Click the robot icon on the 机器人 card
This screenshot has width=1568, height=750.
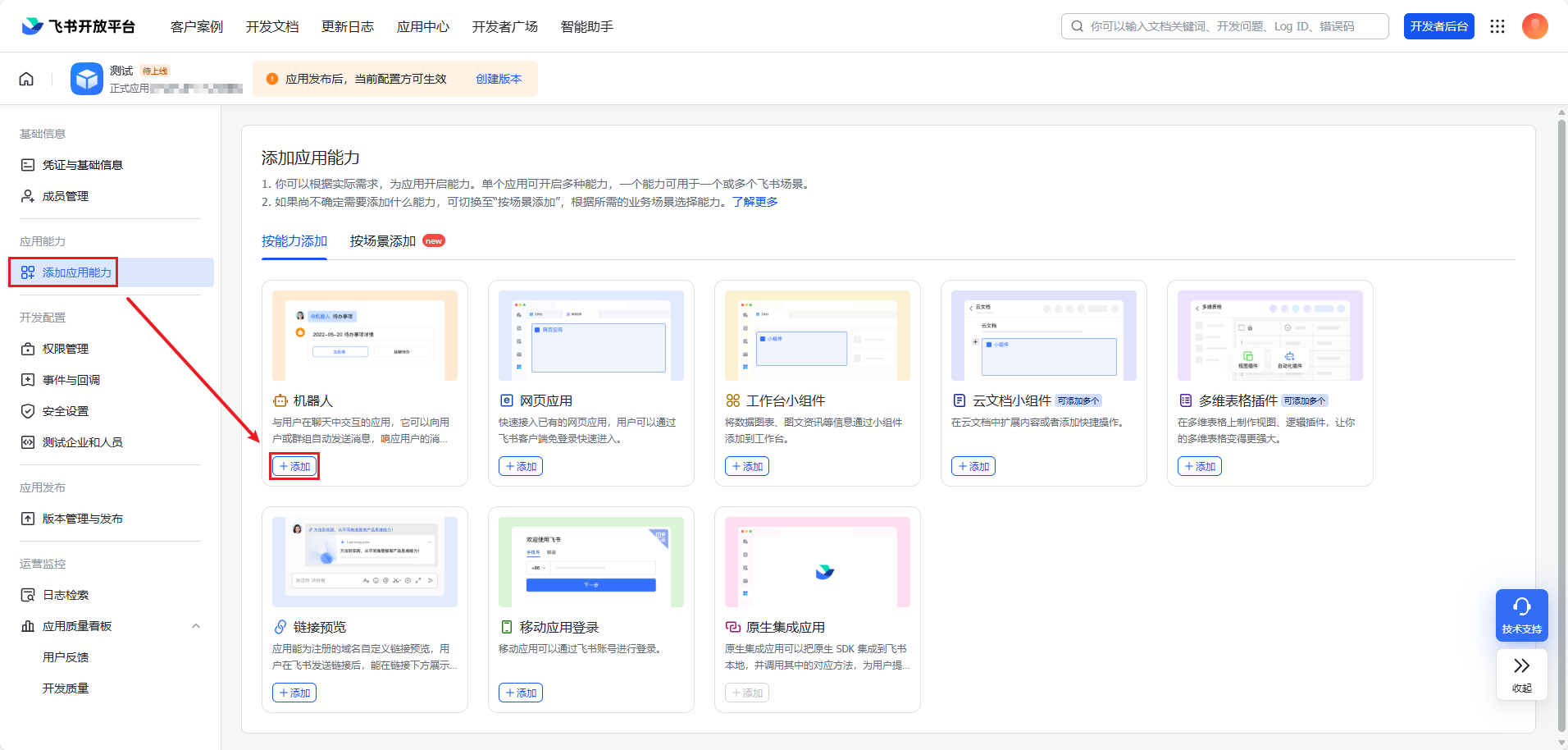tap(278, 400)
